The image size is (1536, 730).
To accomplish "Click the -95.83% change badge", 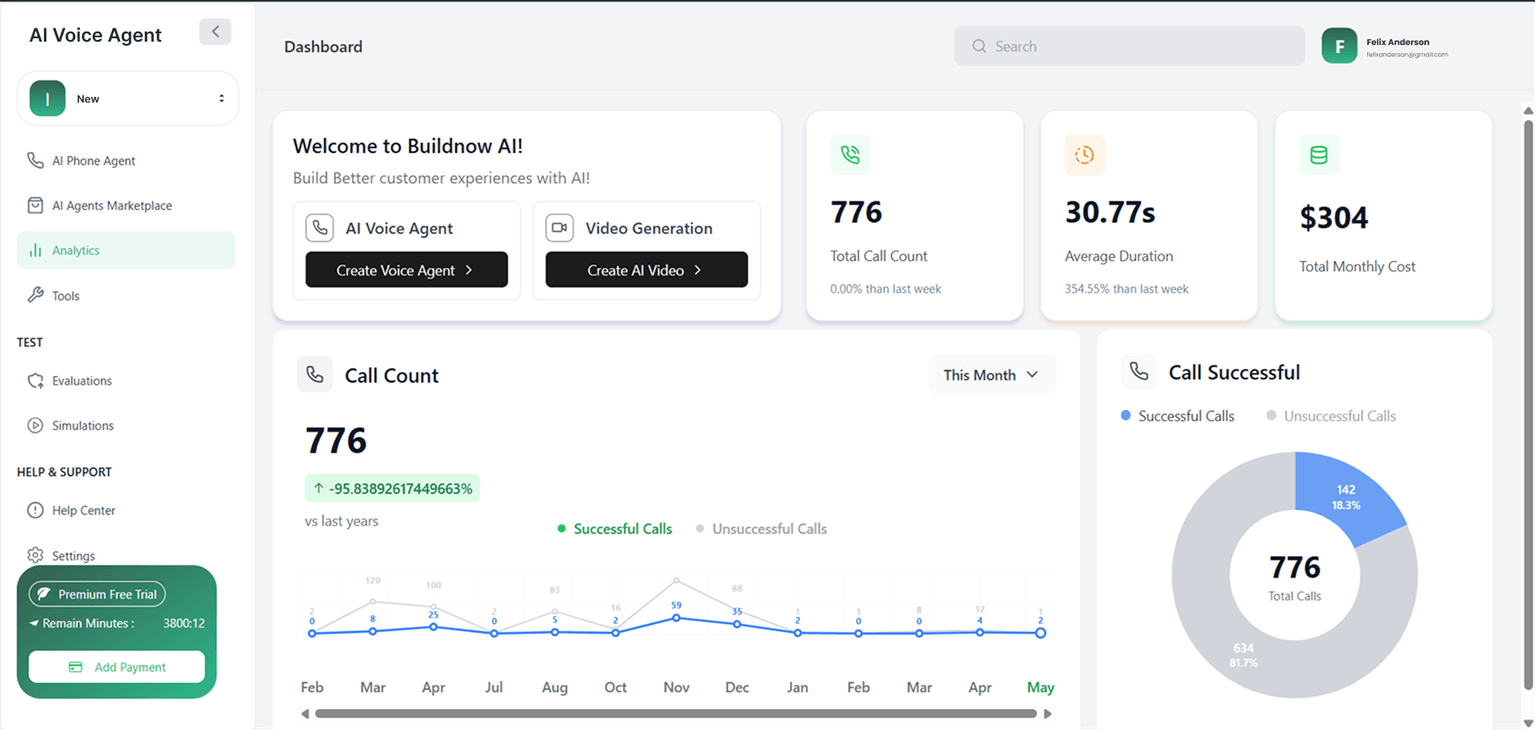I will [x=392, y=488].
